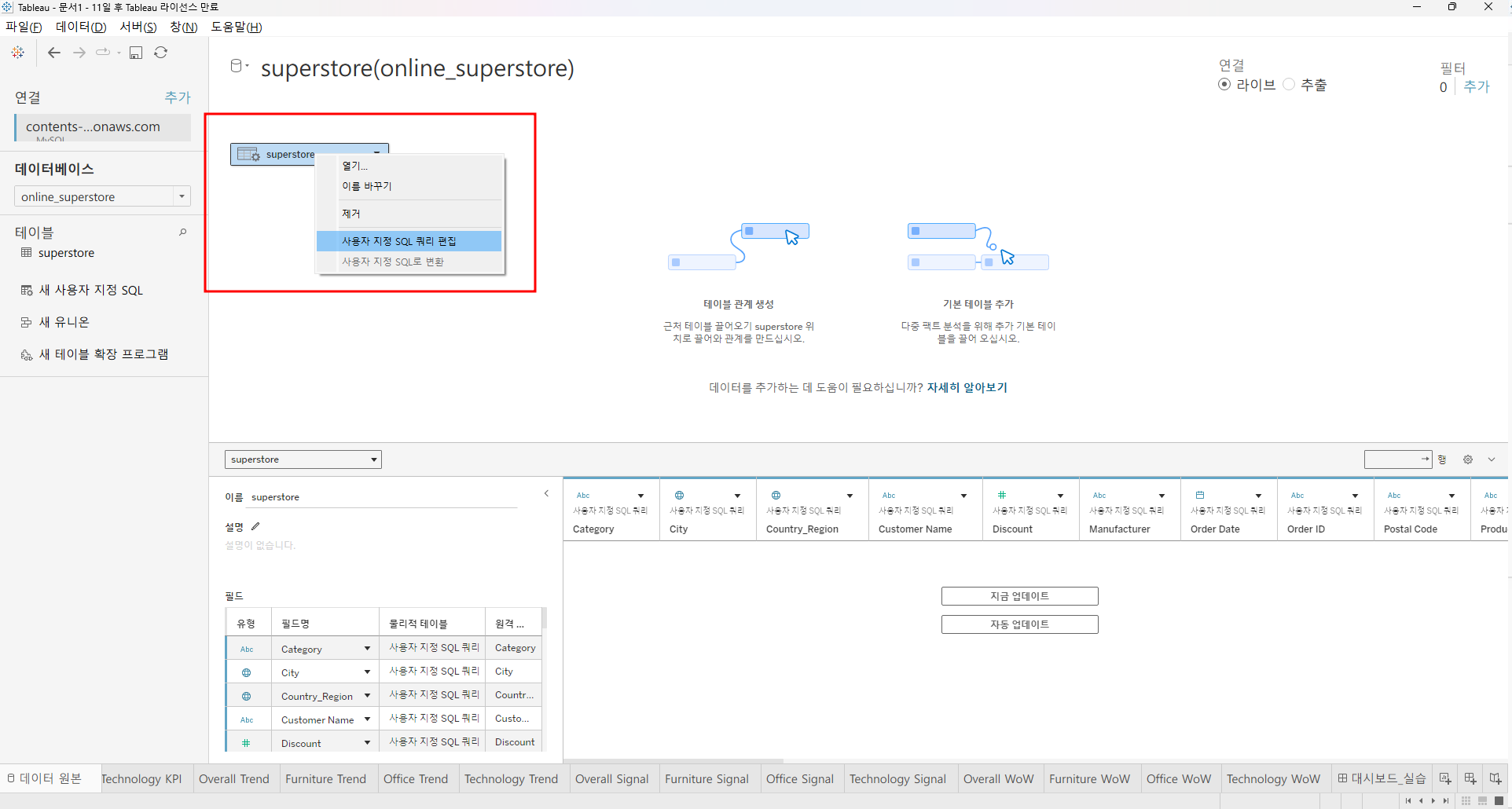Viewport: 1512px width, 809px height.
Task: Collapse the table details pane arrow
Action: tap(547, 493)
